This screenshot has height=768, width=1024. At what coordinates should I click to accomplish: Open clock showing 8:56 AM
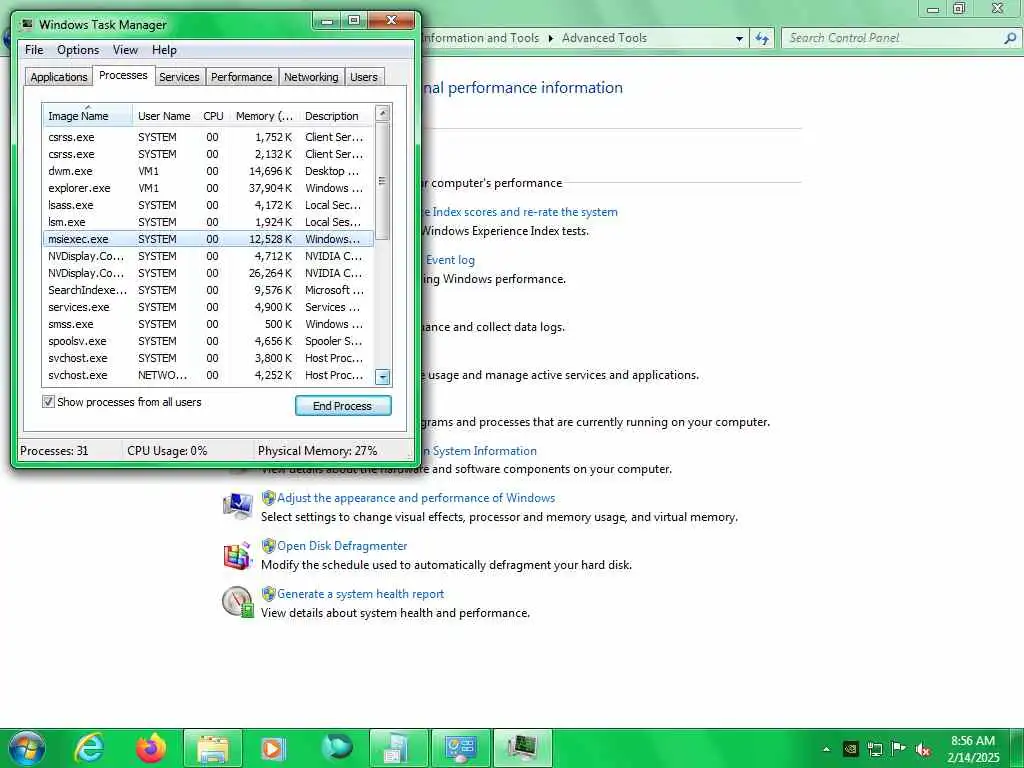972,749
